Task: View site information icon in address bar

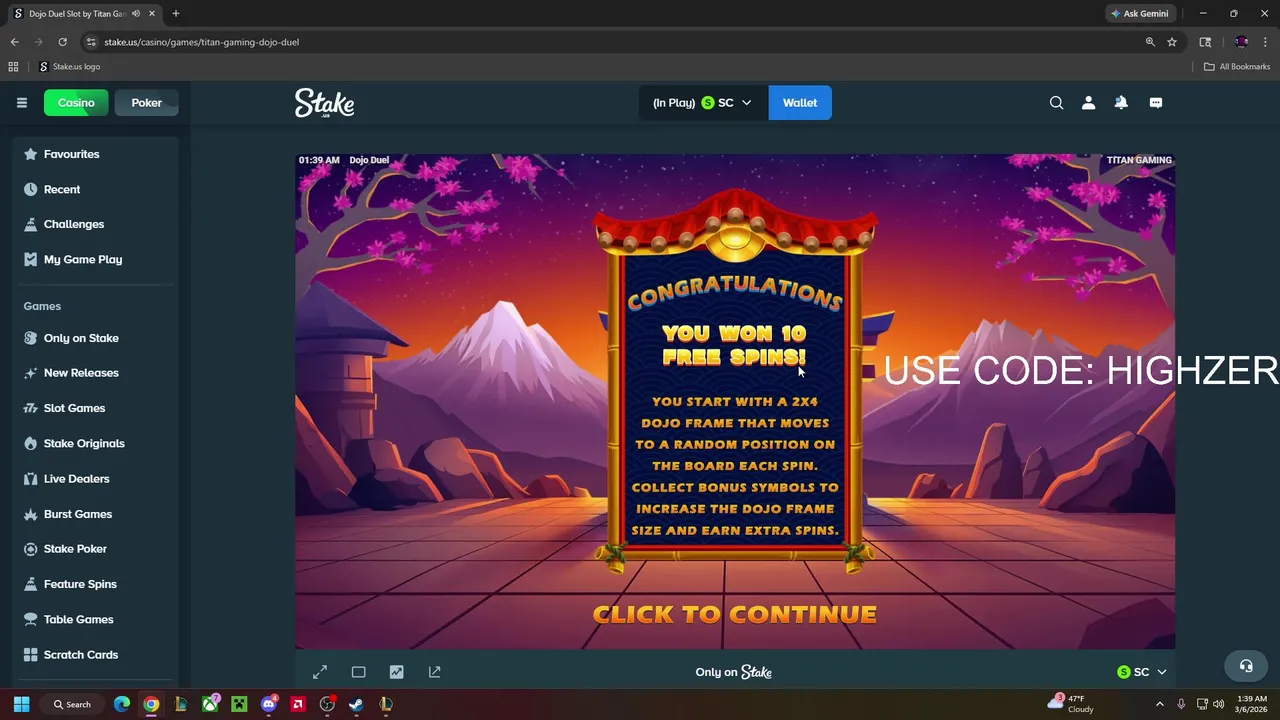Action: (91, 42)
